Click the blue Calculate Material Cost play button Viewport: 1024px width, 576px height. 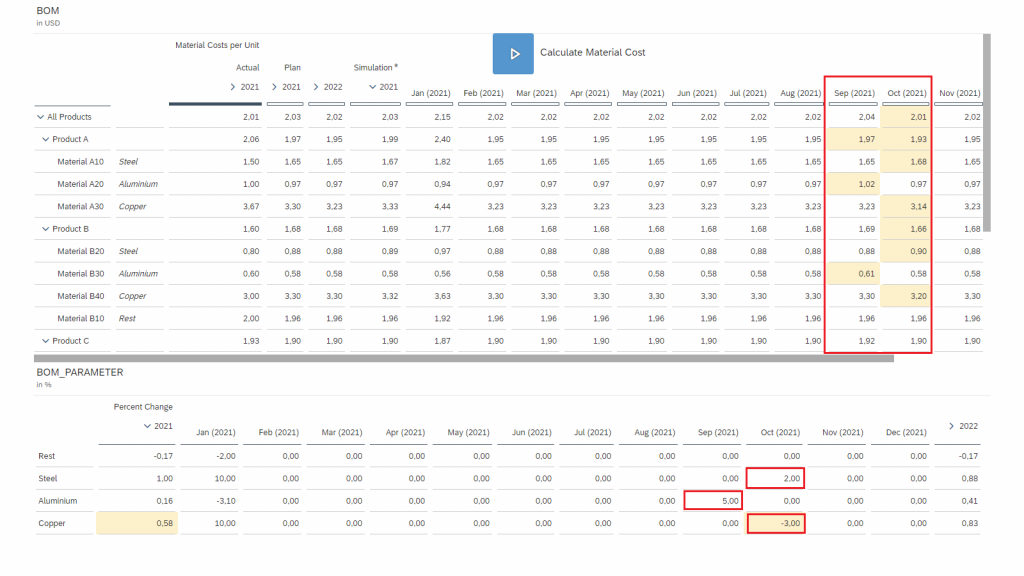coord(513,54)
